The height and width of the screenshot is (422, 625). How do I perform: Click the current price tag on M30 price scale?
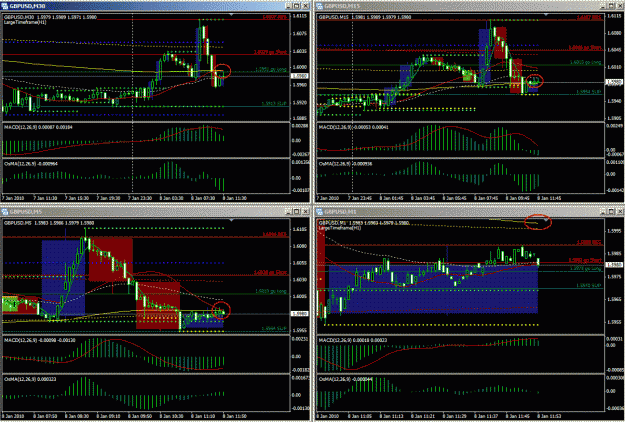coord(299,76)
